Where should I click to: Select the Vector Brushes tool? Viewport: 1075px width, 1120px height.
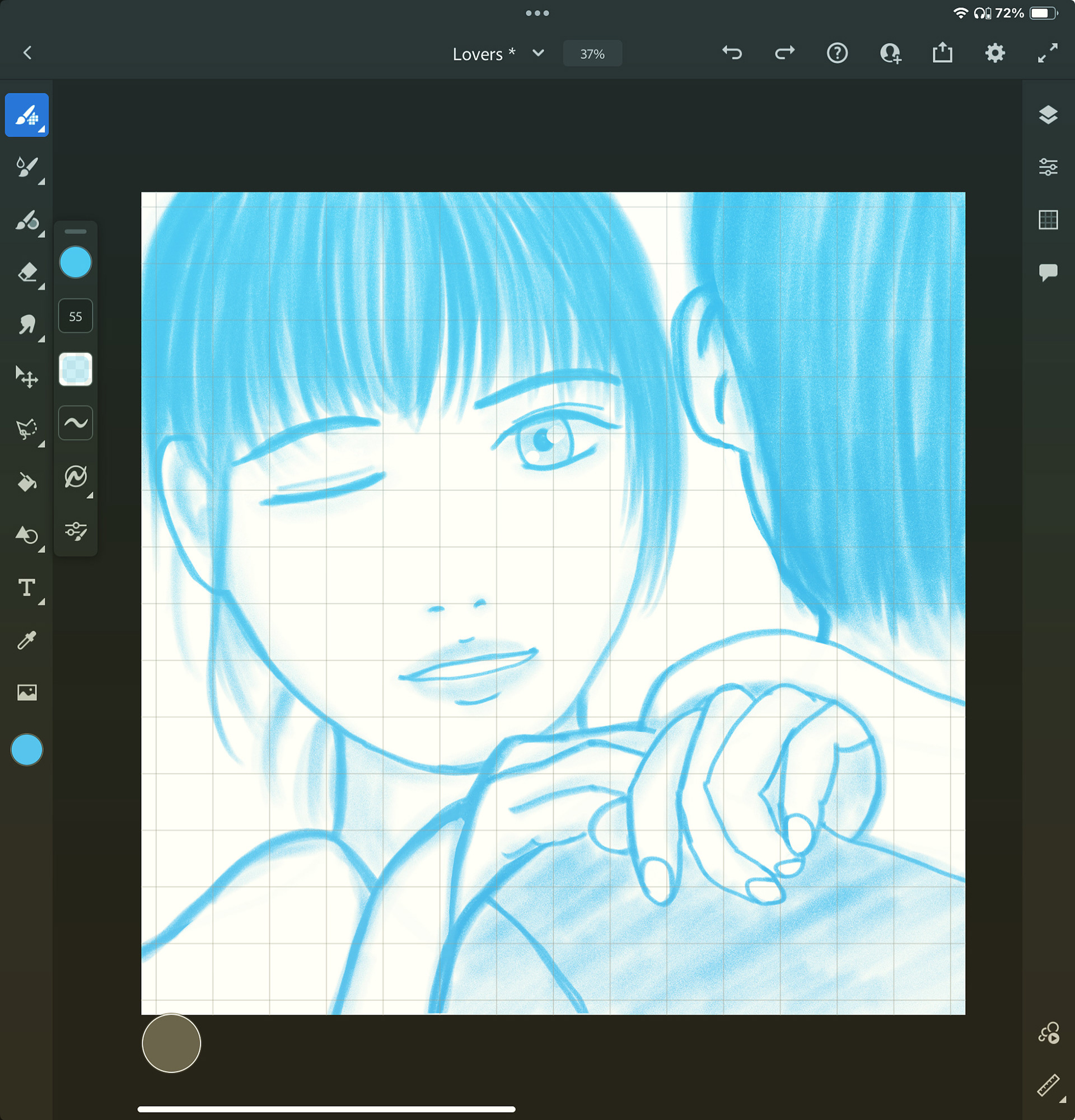coord(27,220)
